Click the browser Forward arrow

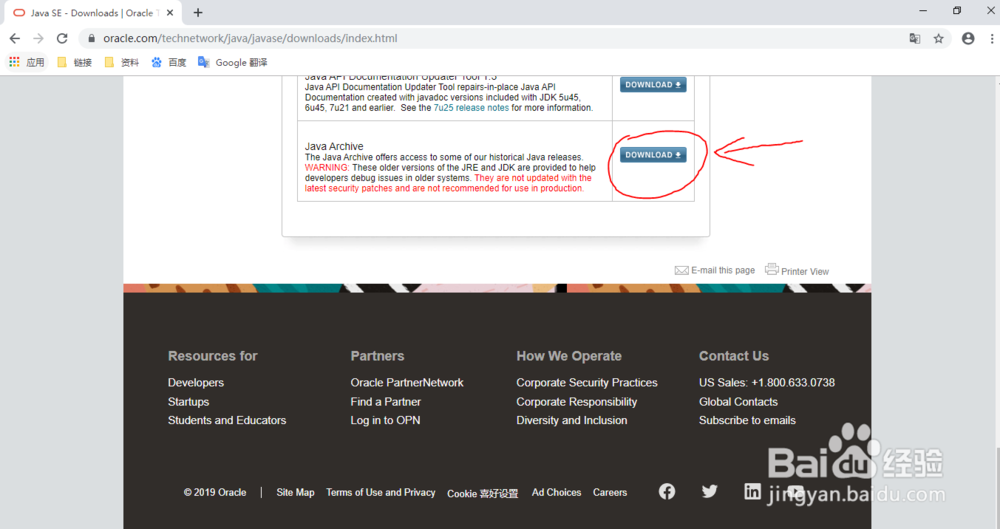click(38, 38)
